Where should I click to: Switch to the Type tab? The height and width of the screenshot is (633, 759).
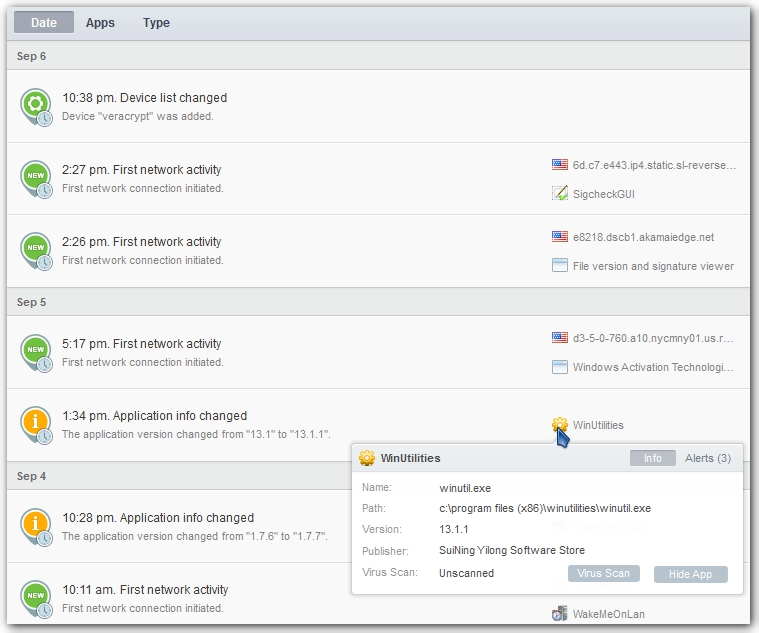pyautogui.click(x=156, y=22)
